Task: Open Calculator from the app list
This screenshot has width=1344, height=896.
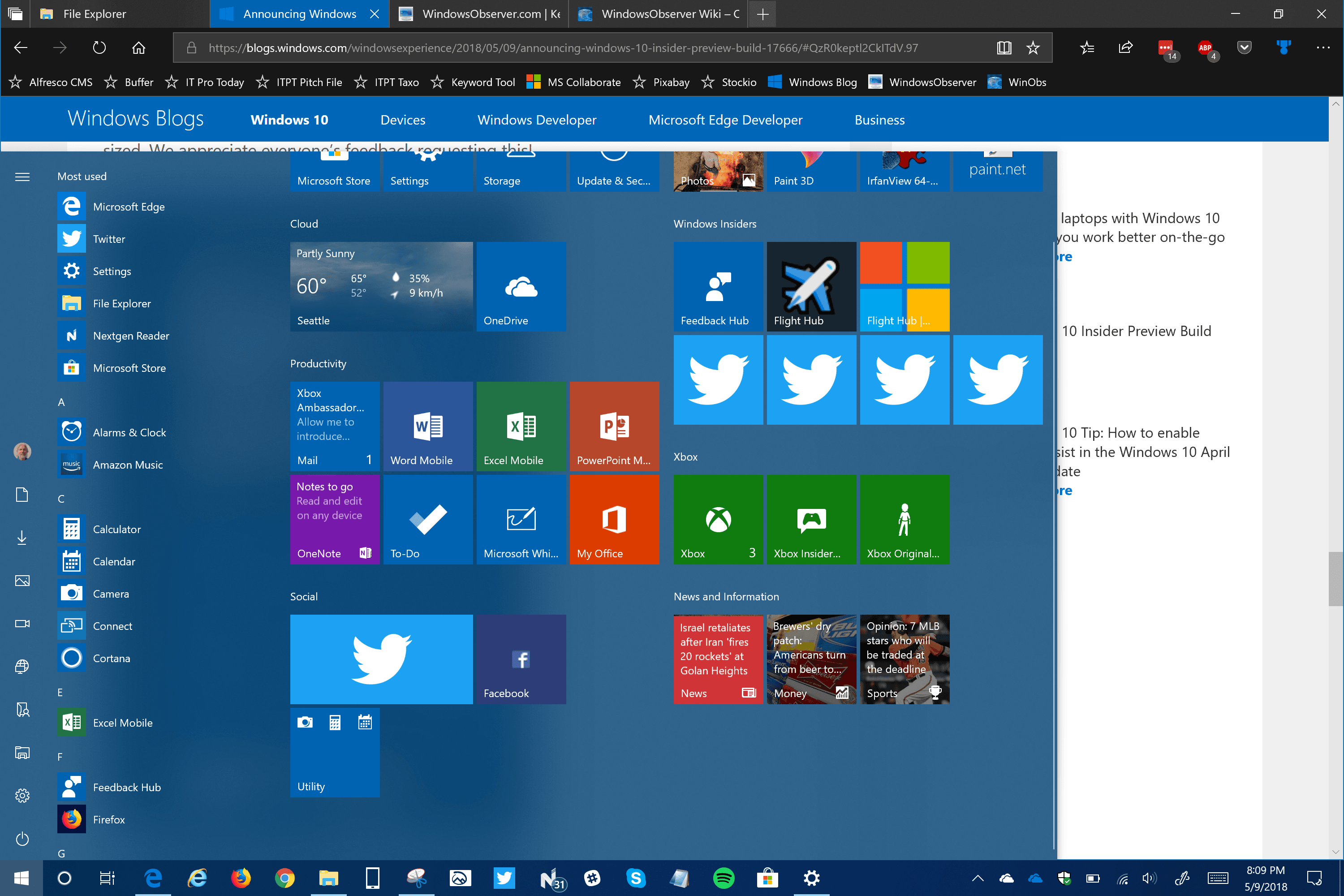Action: [x=116, y=529]
